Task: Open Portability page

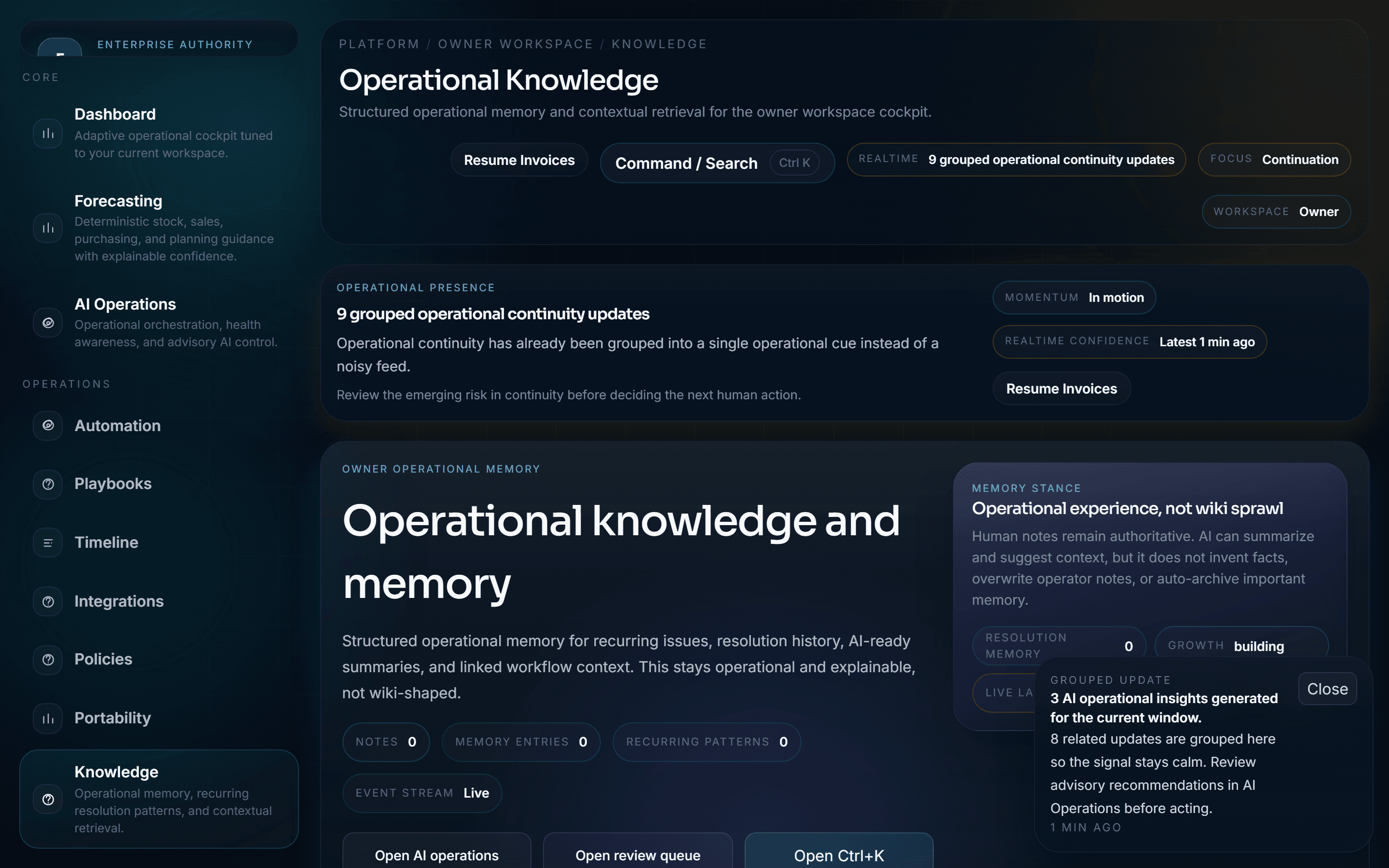Action: pyautogui.click(x=159, y=718)
